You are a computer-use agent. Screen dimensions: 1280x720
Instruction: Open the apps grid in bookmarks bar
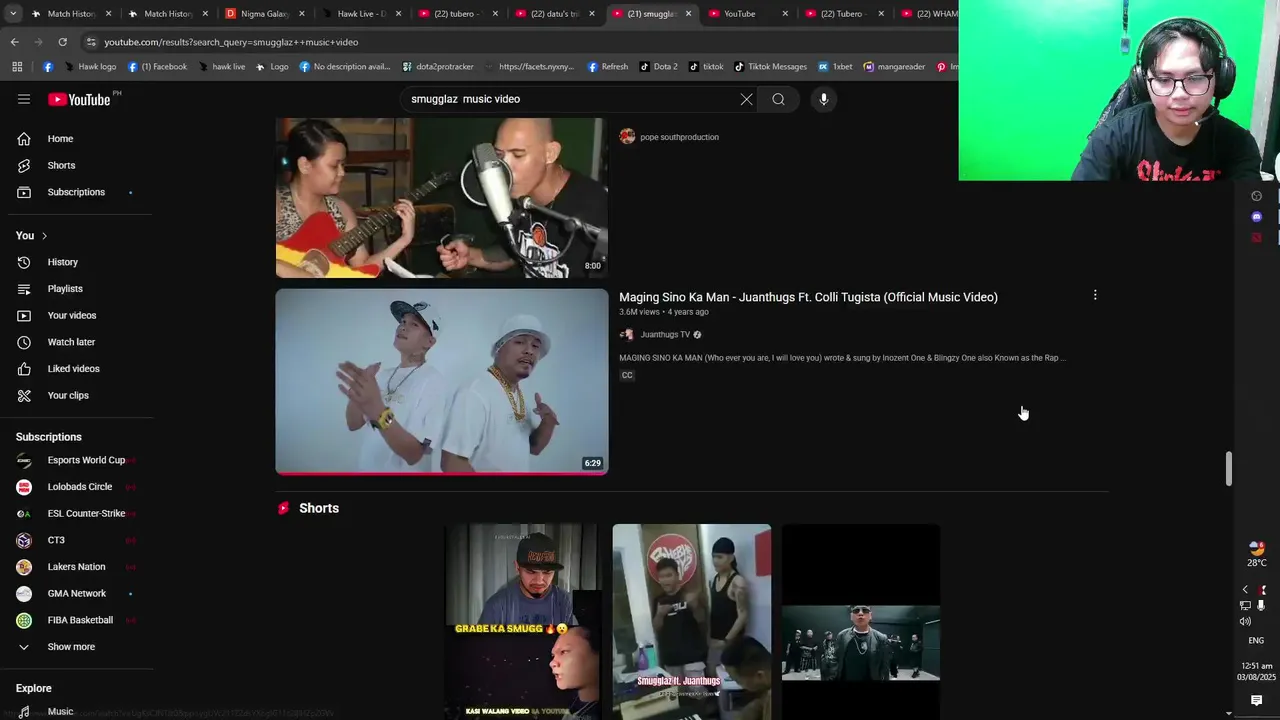coord(17,67)
